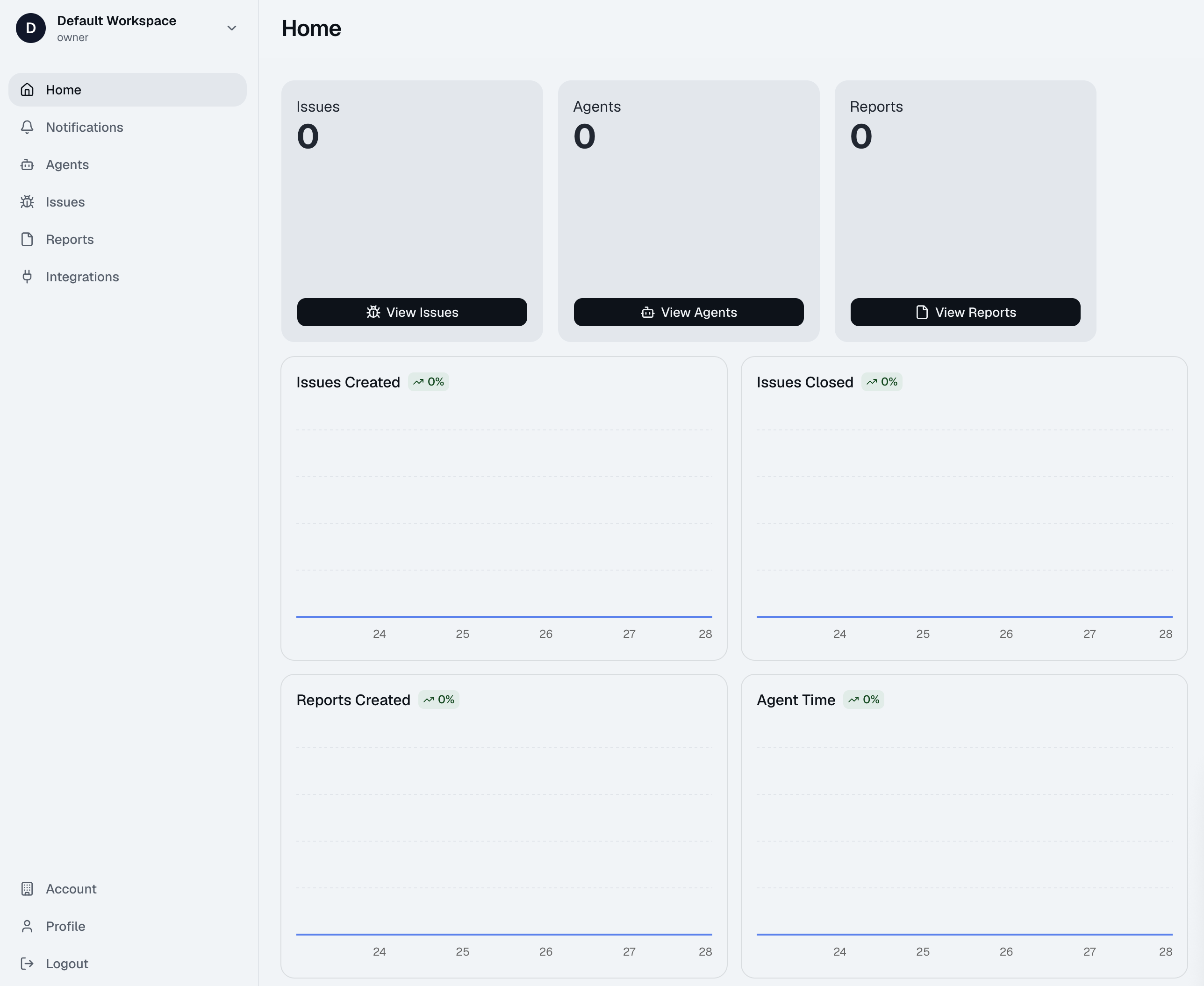Click the 0% value in Agent Time badge

click(871, 700)
